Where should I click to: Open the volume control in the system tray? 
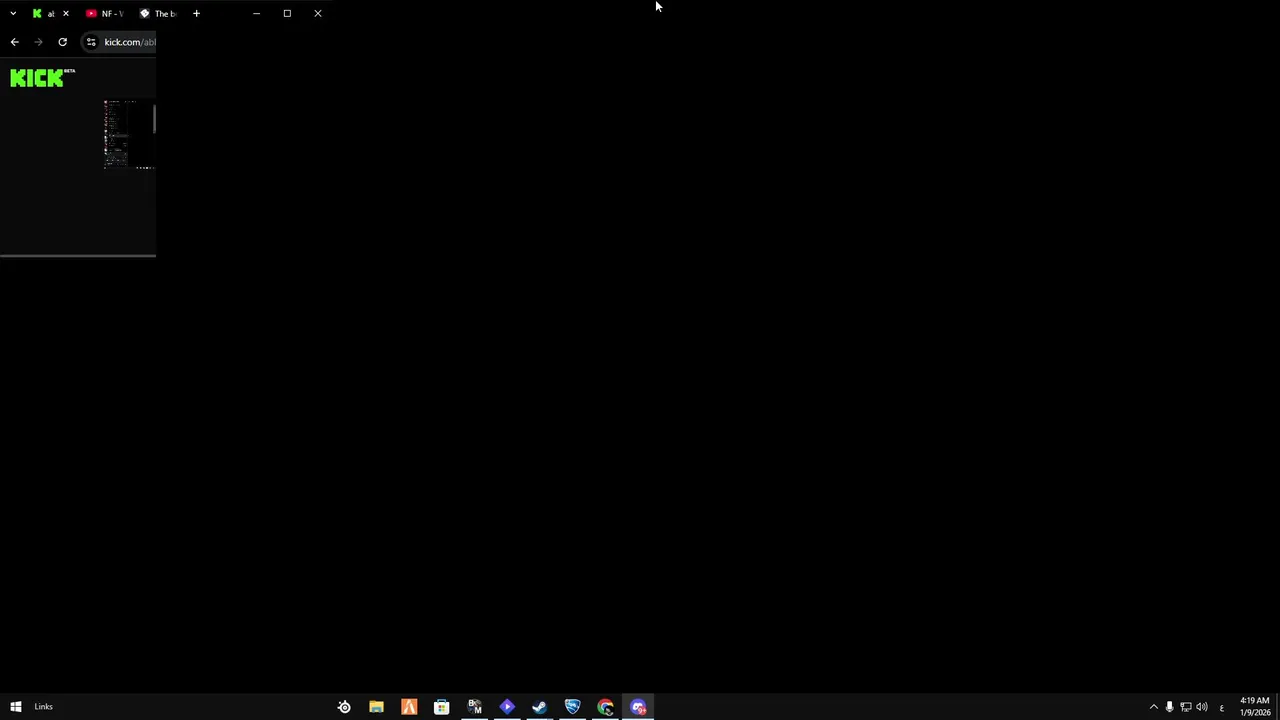1202,707
